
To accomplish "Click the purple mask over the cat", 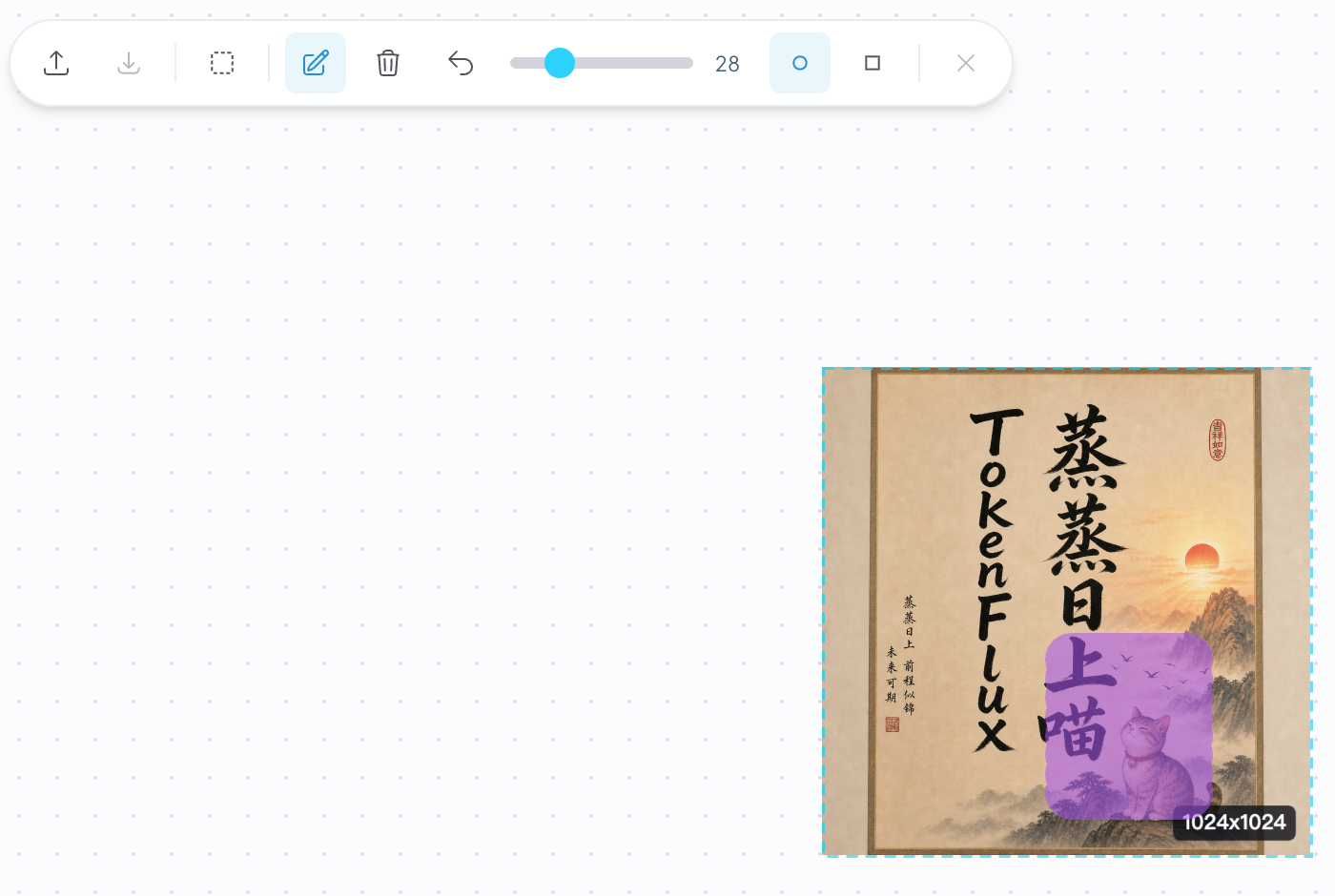I will (x=1129, y=726).
